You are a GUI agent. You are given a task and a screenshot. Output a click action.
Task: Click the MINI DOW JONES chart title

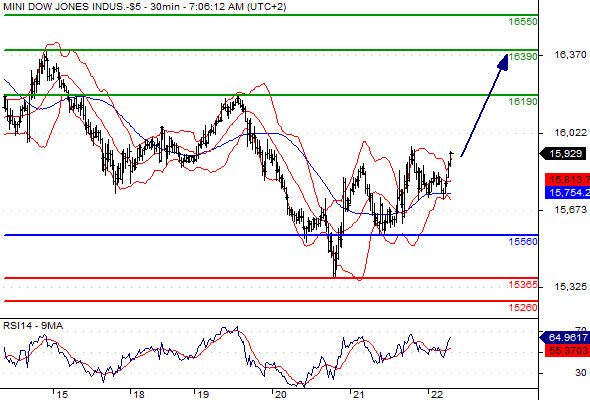pos(144,7)
